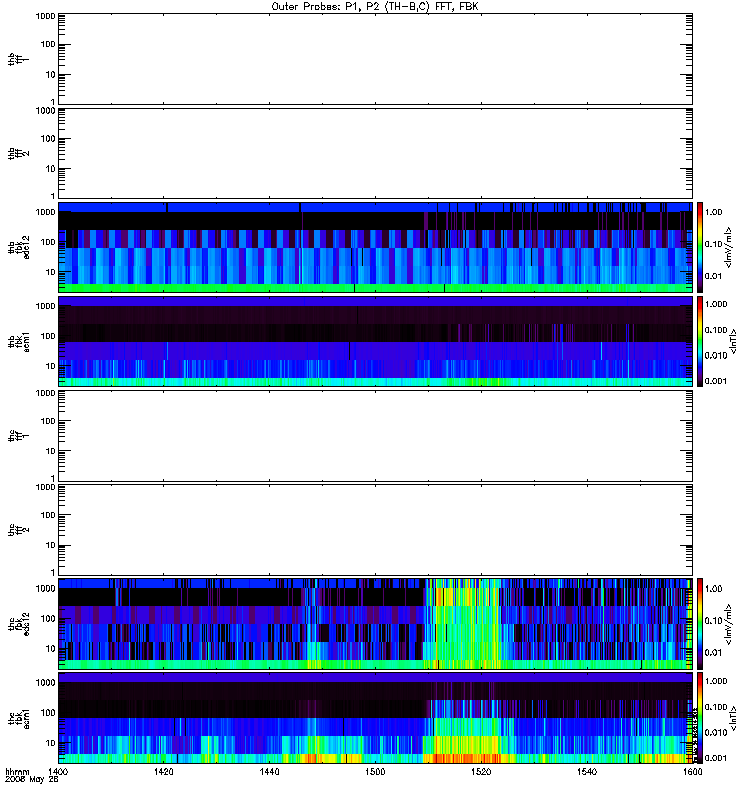Click the 1500 time tick label

point(375,771)
